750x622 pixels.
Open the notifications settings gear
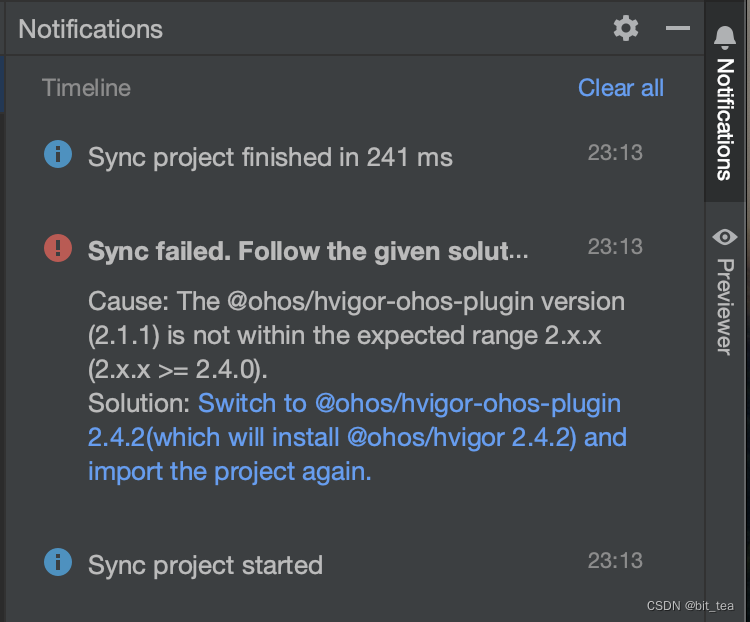[x=626, y=28]
